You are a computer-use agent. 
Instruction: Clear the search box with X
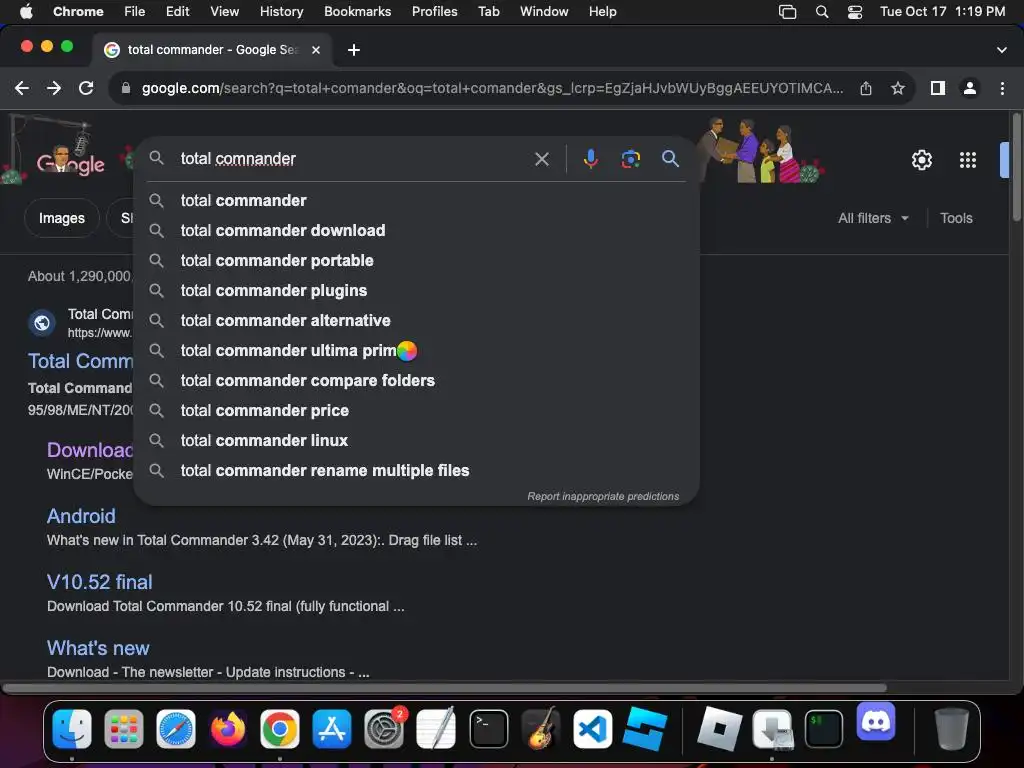pos(542,159)
